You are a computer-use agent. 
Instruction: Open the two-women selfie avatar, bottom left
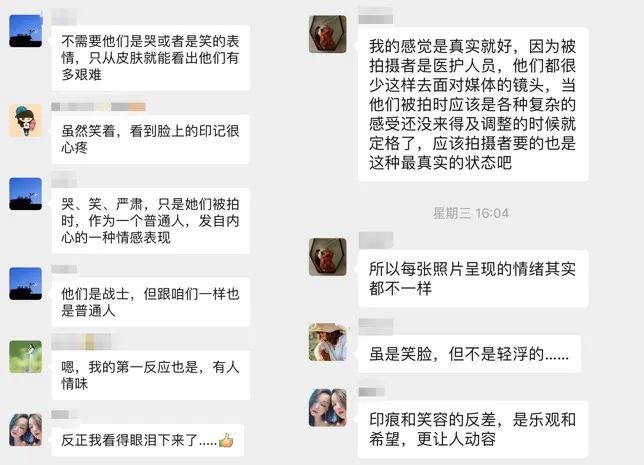tap(25, 430)
